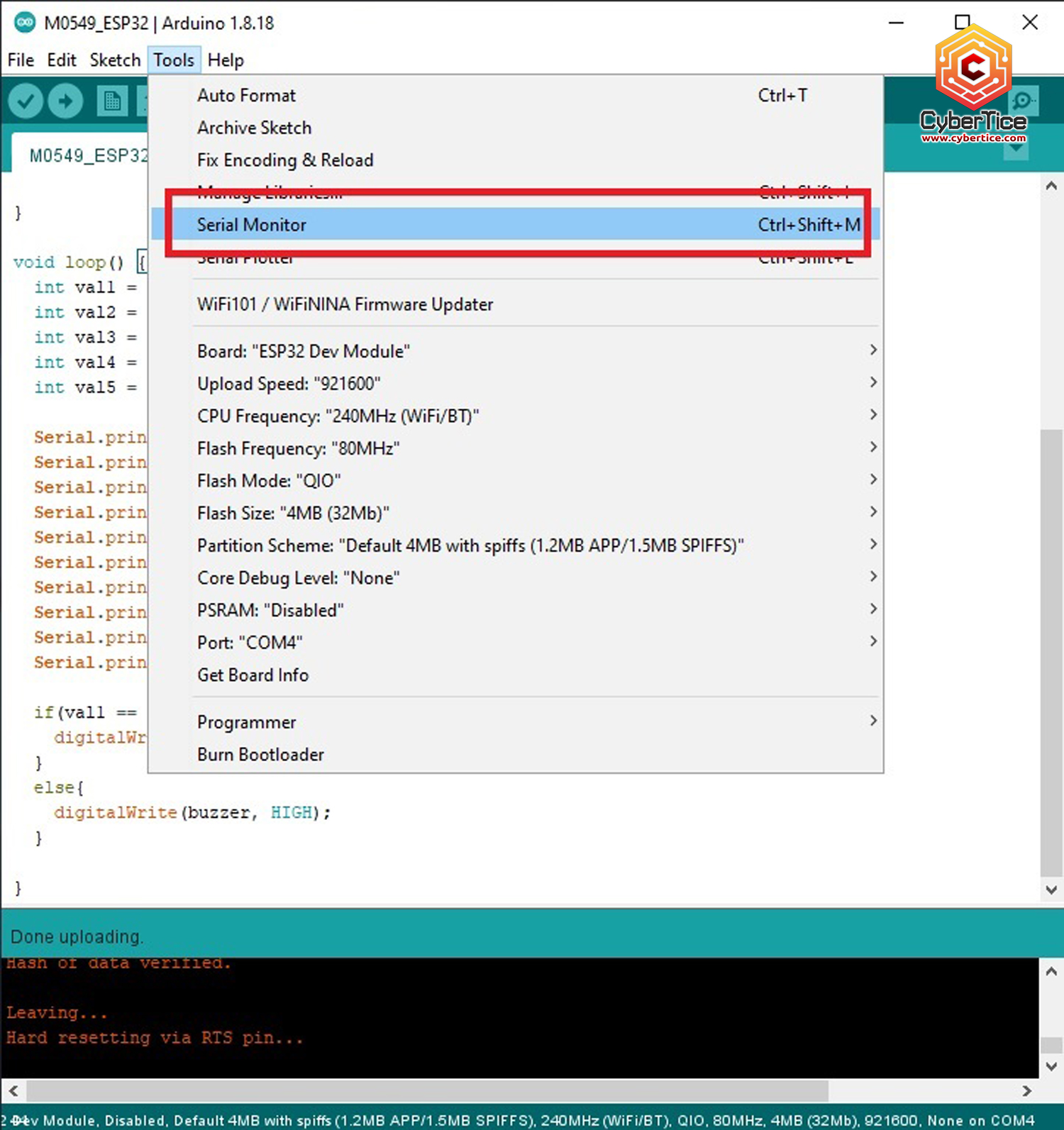Expand the PSRAM "Disabled" submenu
The height and width of the screenshot is (1130, 1064).
point(270,610)
